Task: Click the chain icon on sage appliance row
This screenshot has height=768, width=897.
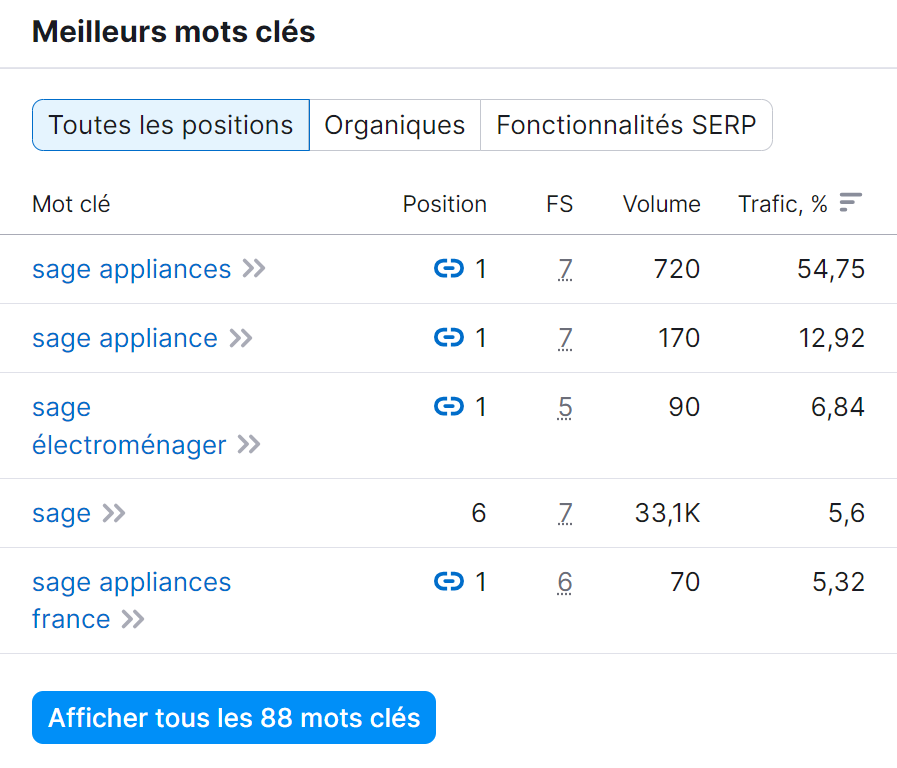Action: [x=449, y=338]
